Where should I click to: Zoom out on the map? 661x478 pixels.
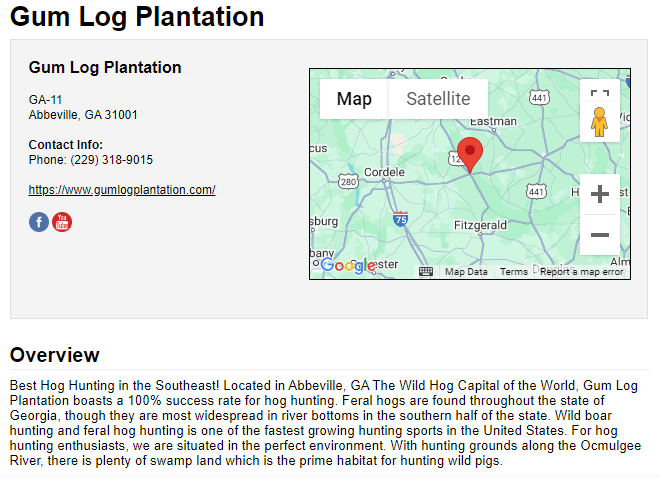click(600, 235)
